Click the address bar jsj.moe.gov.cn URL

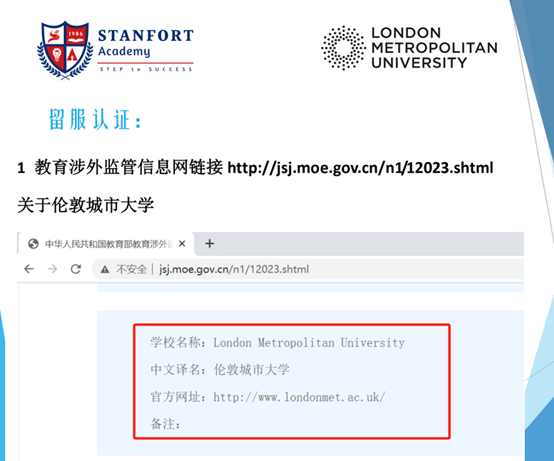point(234,269)
